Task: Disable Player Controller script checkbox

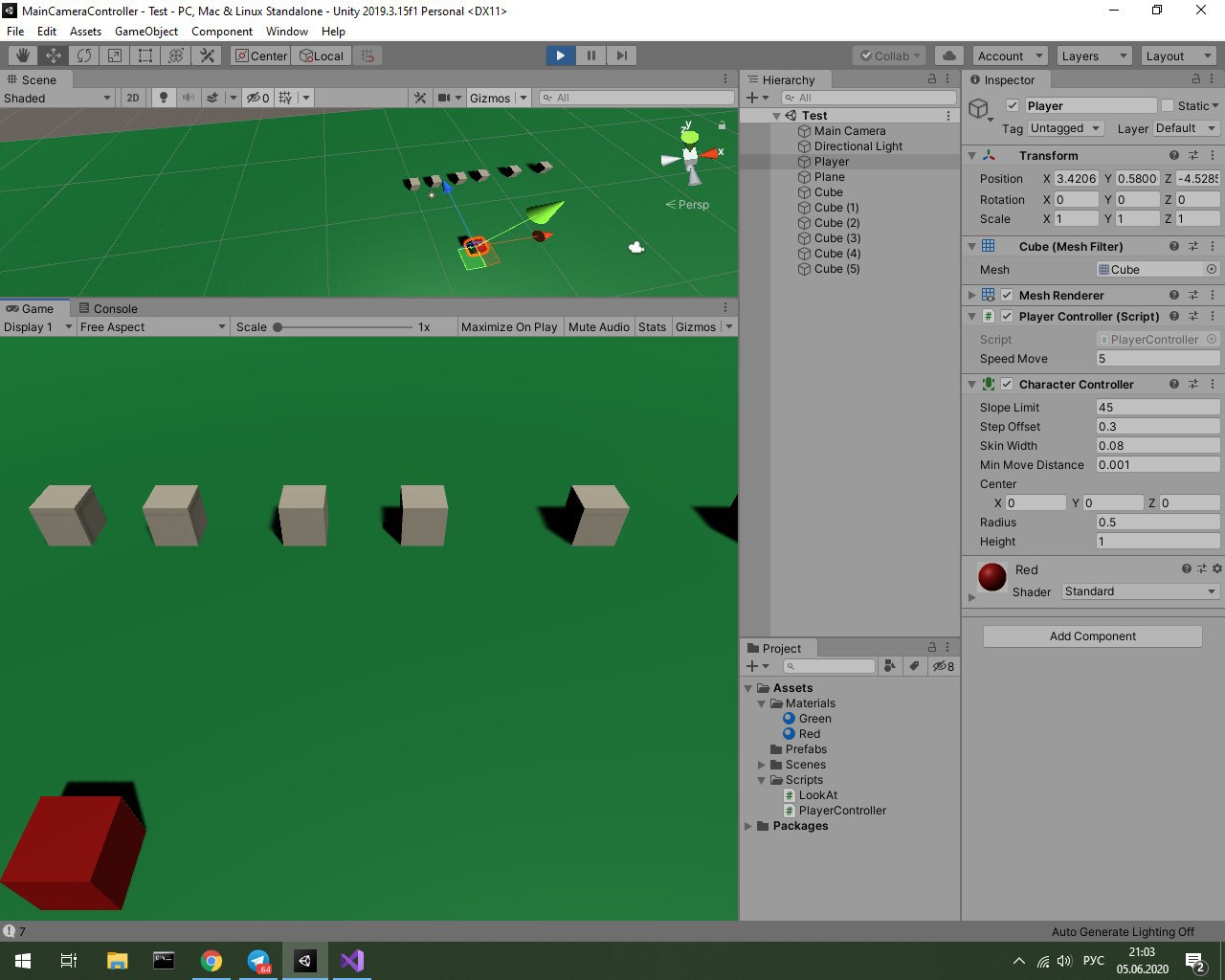Action: point(1007,316)
